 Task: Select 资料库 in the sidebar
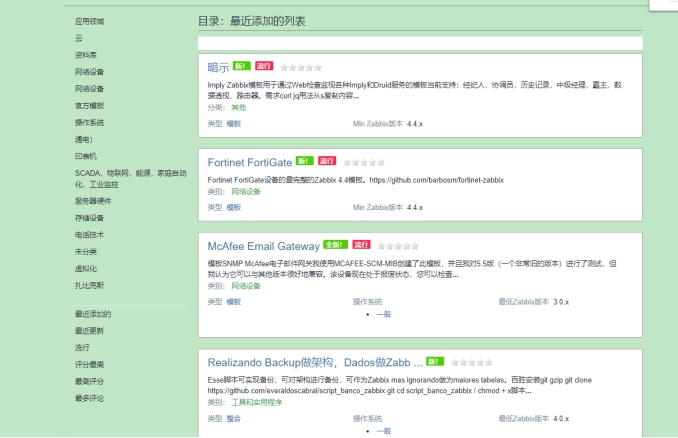(x=86, y=55)
